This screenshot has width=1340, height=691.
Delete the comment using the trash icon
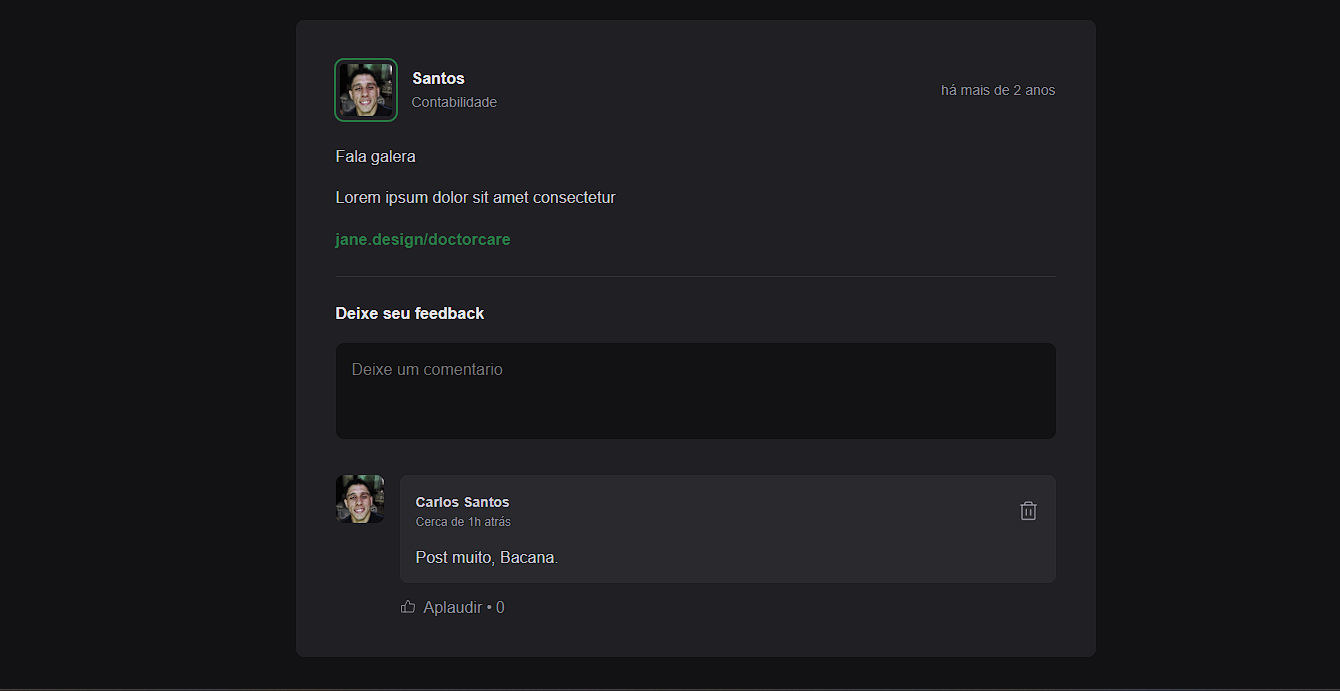click(1028, 511)
